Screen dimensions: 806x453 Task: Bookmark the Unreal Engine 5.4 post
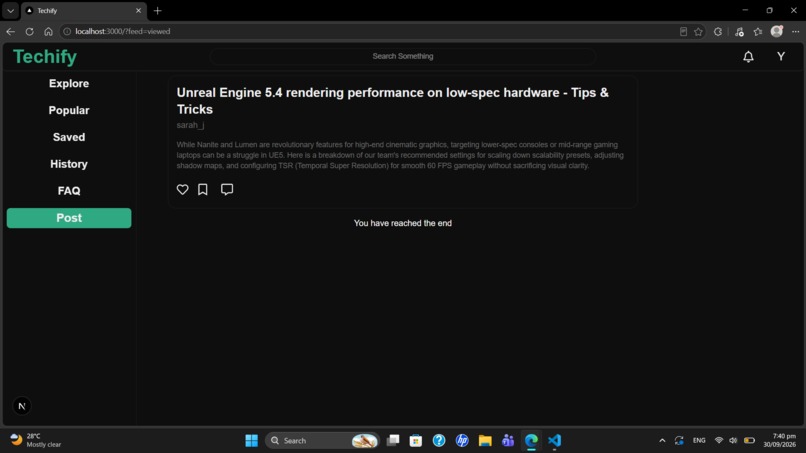click(203, 189)
